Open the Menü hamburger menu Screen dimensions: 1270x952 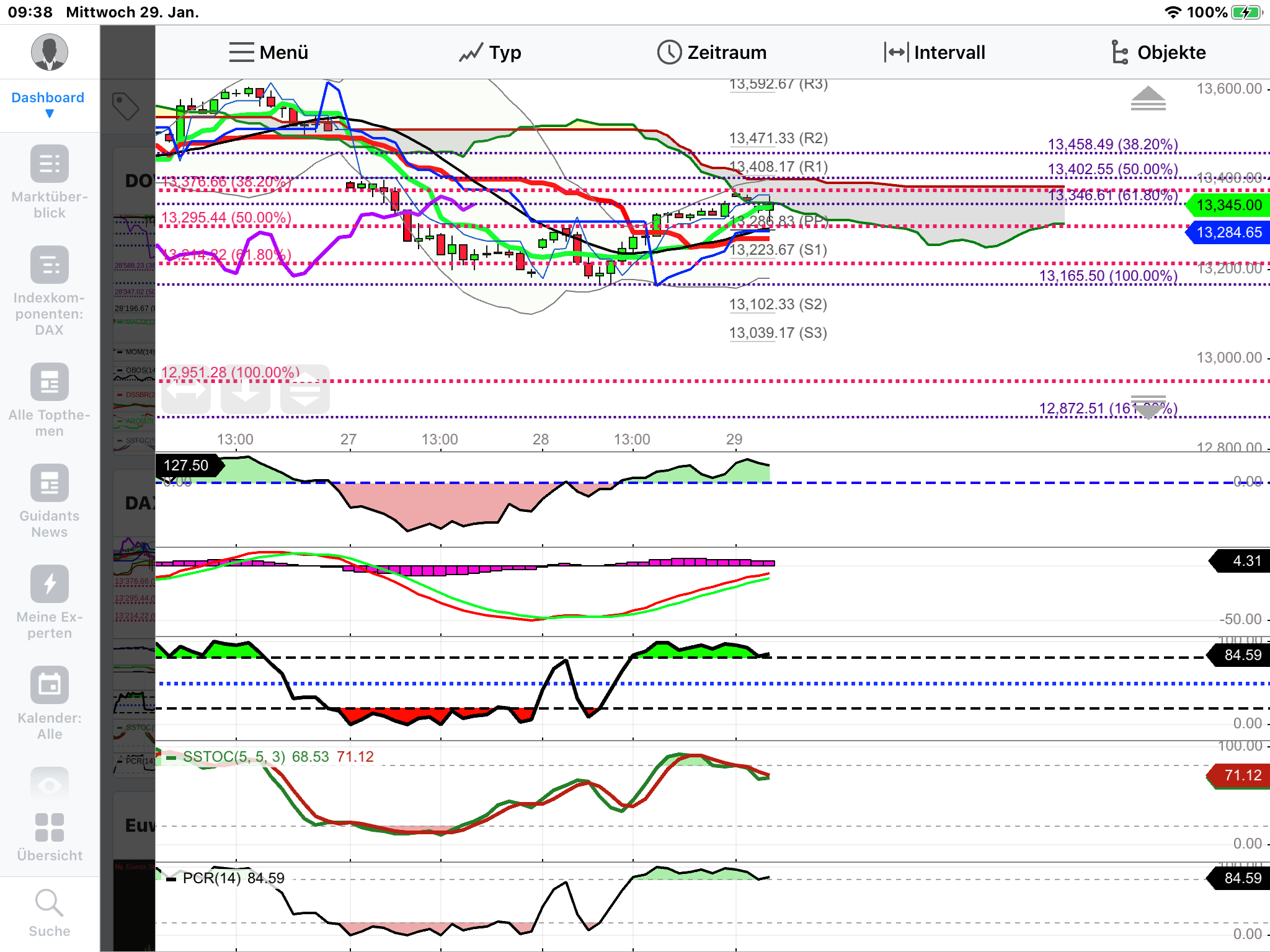click(268, 53)
